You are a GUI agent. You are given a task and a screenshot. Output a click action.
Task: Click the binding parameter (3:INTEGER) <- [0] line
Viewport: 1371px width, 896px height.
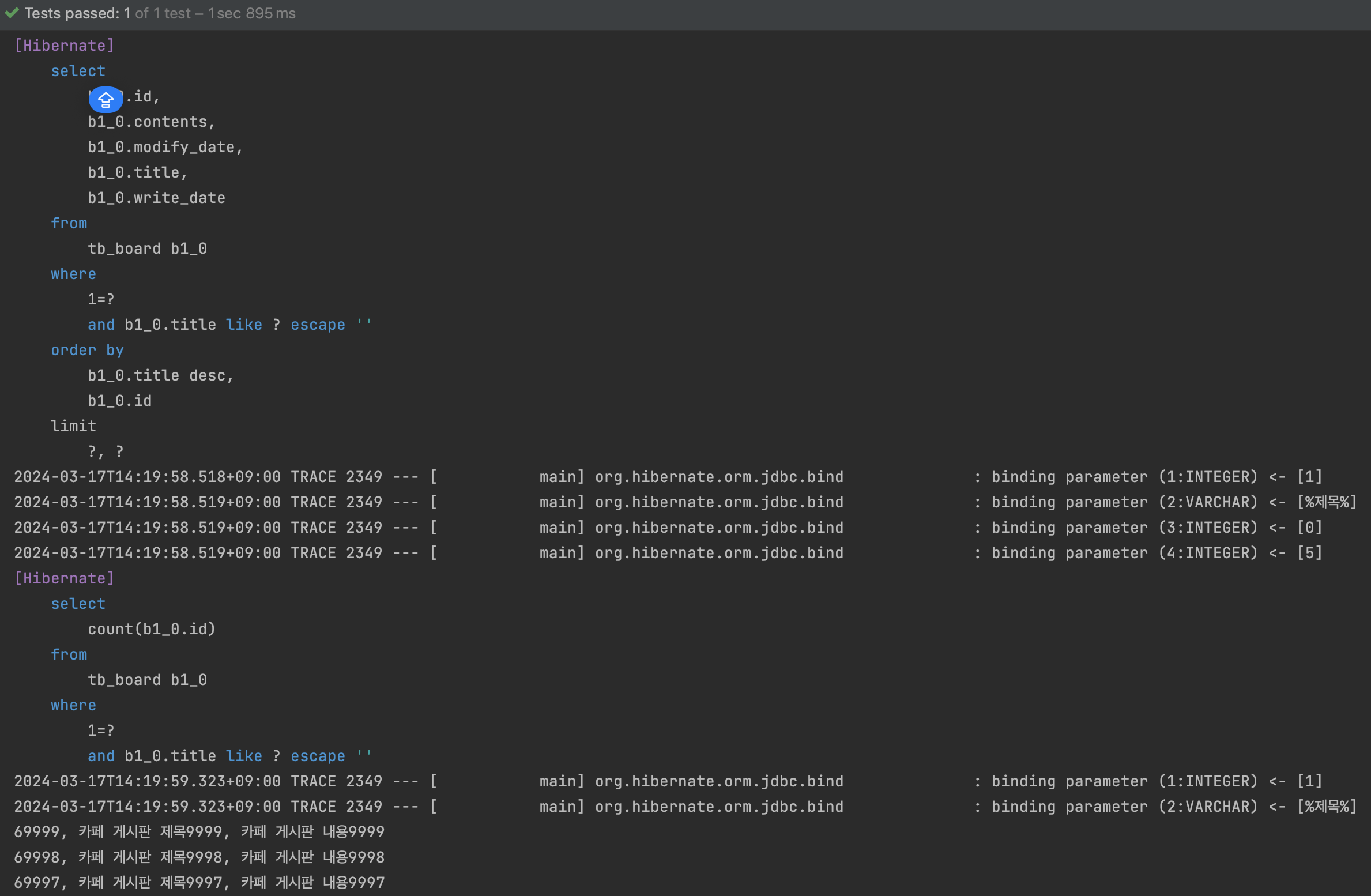pos(668,528)
